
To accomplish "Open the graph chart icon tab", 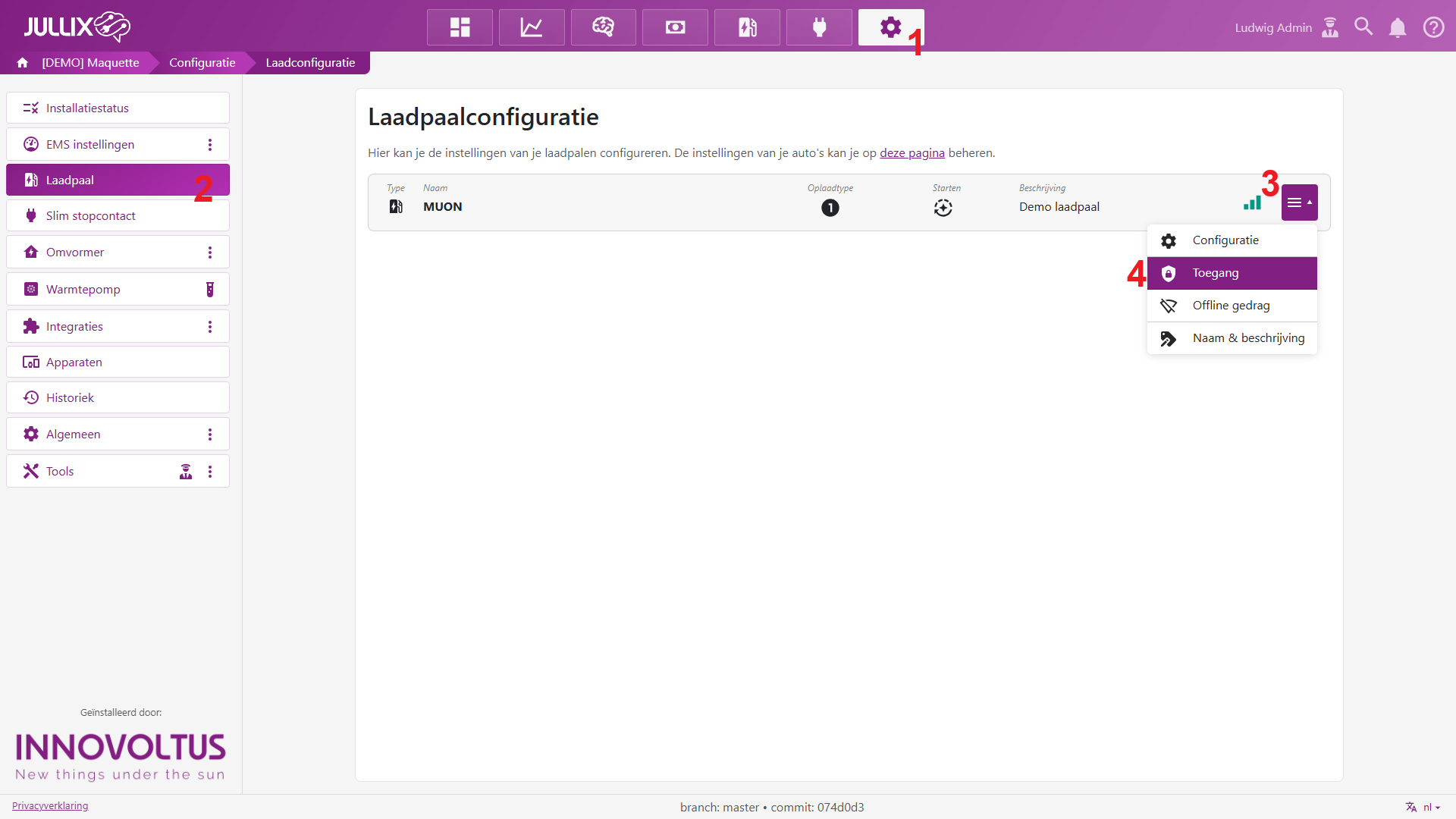I will tap(531, 27).
